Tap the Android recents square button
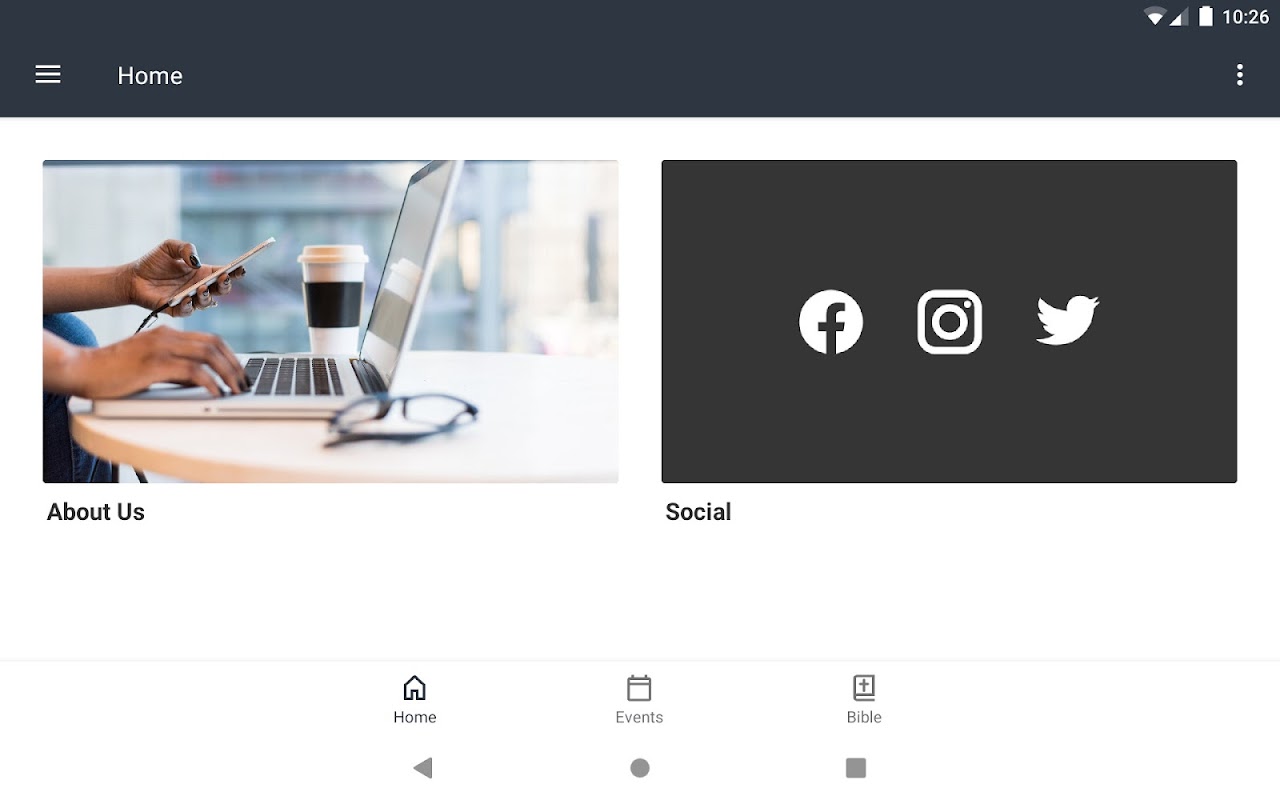 pyautogui.click(x=856, y=768)
